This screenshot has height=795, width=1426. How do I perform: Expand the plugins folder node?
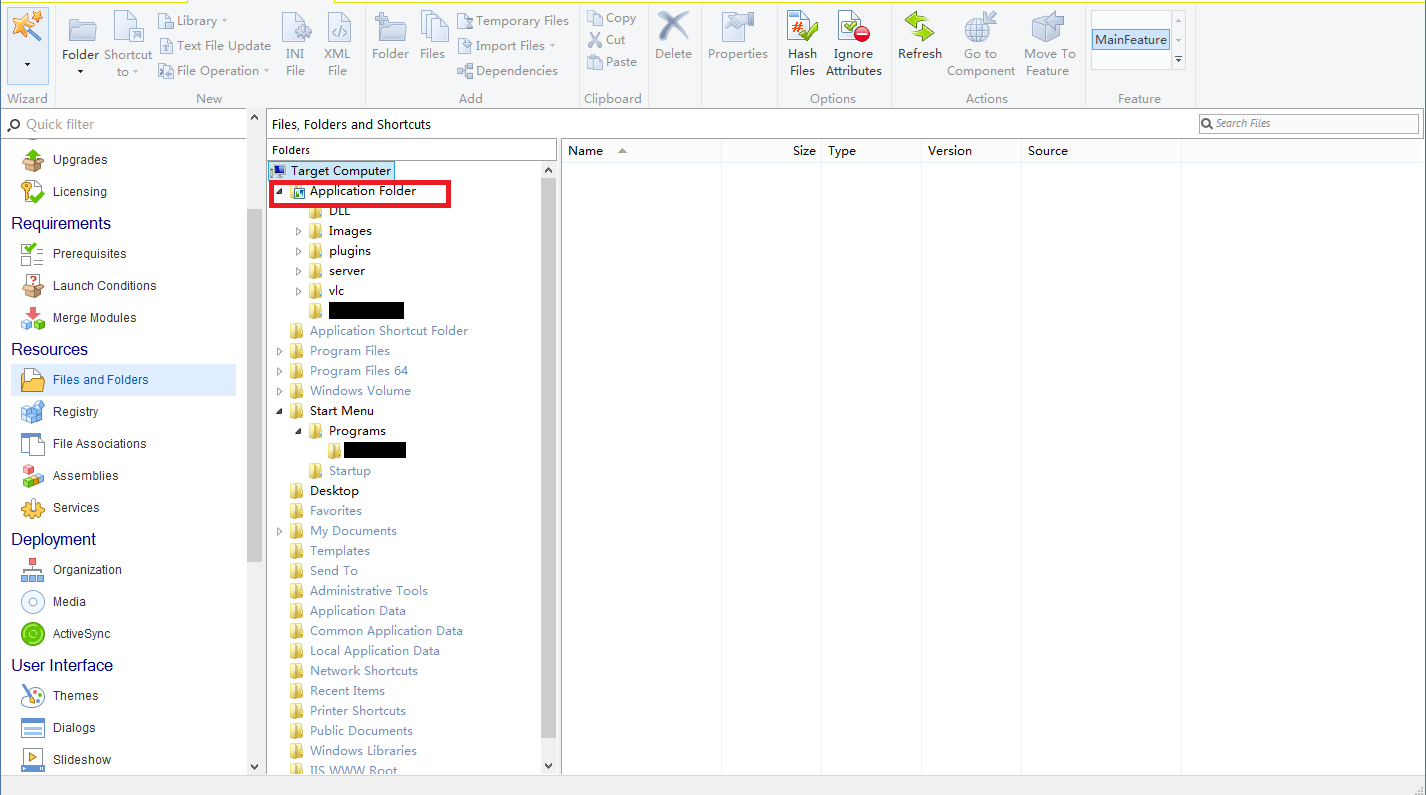point(298,251)
